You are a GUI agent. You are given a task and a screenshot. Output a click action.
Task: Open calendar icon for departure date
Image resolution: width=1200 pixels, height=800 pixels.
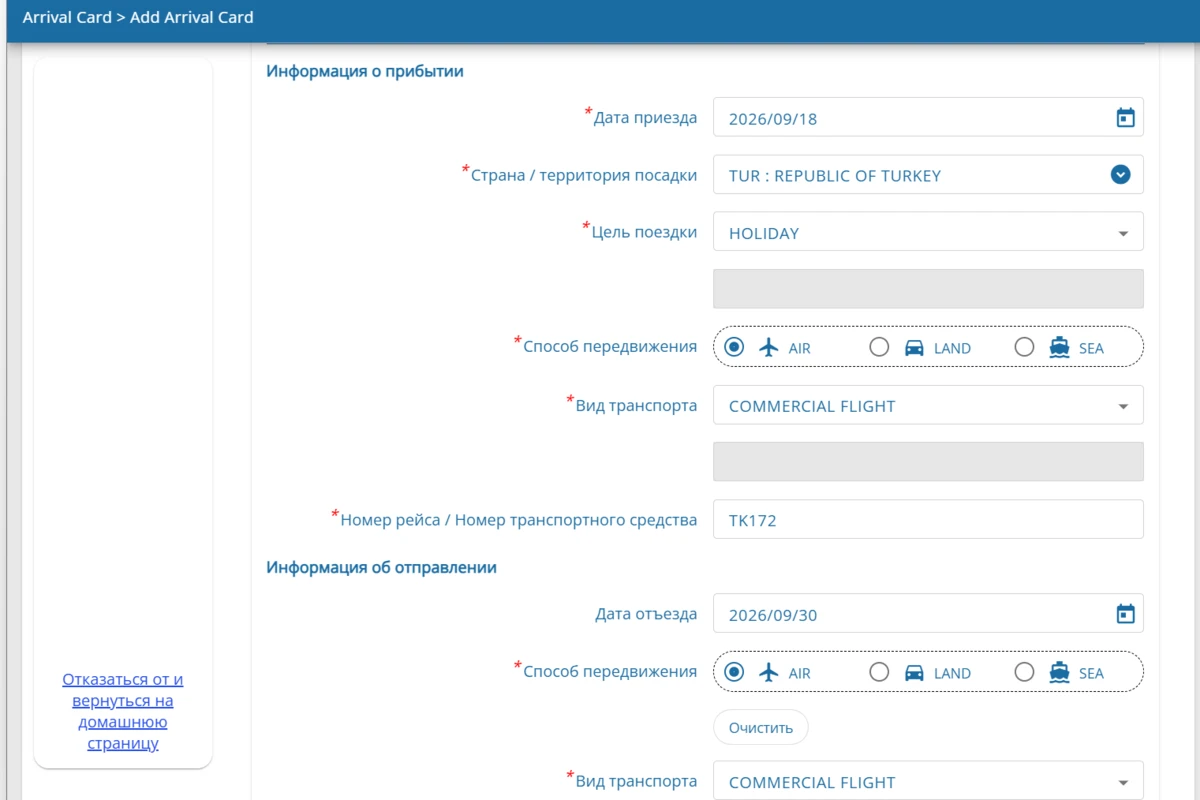point(1125,614)
